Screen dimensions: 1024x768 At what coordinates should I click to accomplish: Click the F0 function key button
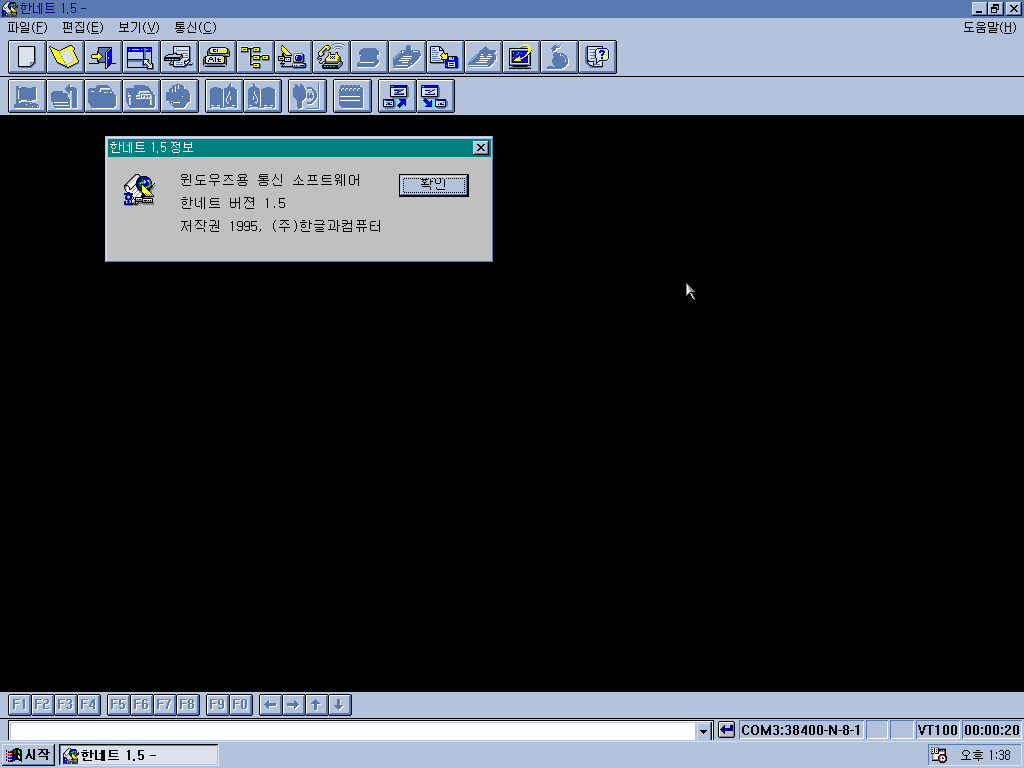coord(240,705)
